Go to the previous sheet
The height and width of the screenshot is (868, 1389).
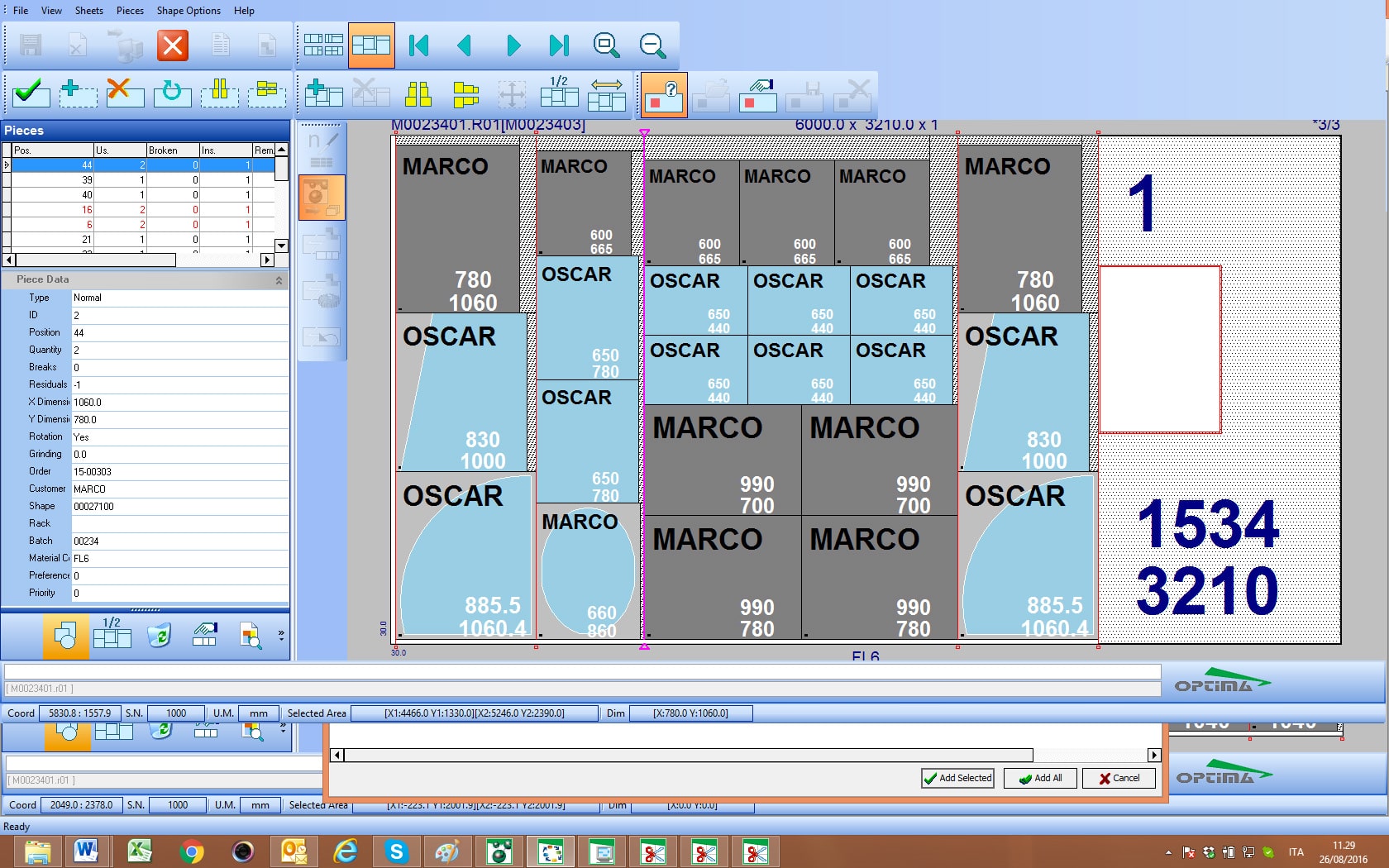tap(465, 45)
